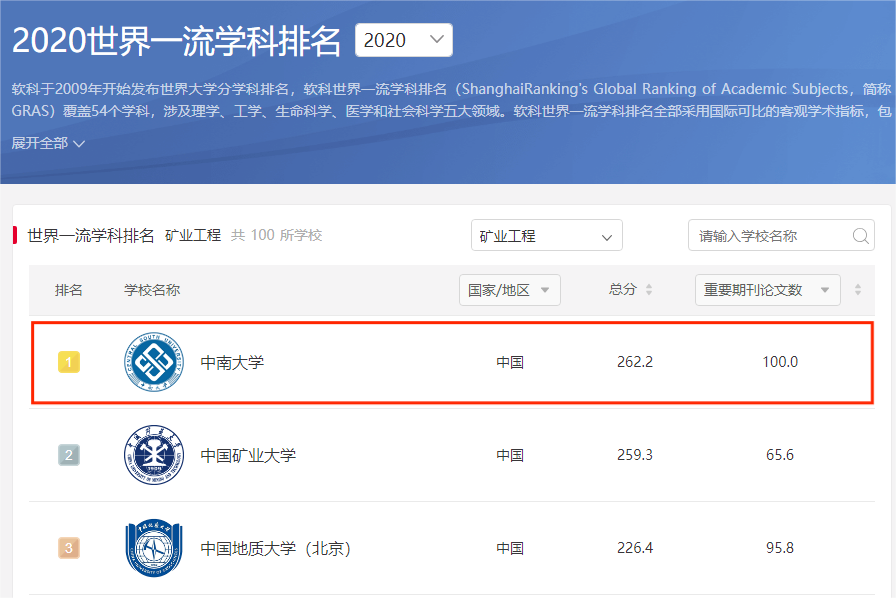
Task: Click the 学校名称 column header
Action: (x=152, y=290)
